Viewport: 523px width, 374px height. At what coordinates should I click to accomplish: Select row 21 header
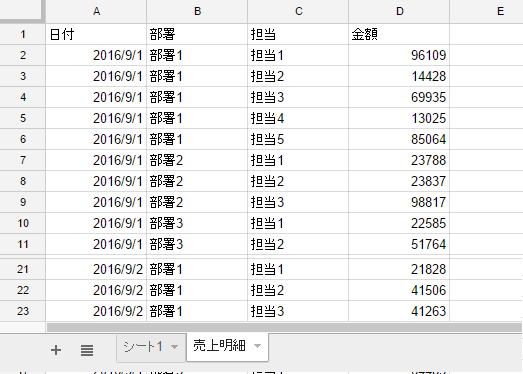click(22, 269)
